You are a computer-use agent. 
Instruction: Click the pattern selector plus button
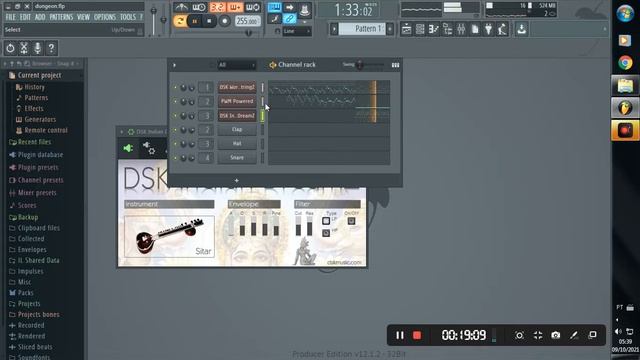(x=390, y=29)
